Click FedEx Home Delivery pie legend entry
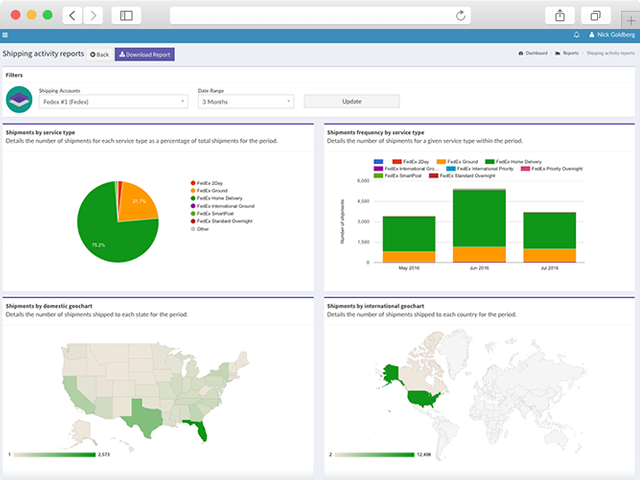 pos(216,198)
